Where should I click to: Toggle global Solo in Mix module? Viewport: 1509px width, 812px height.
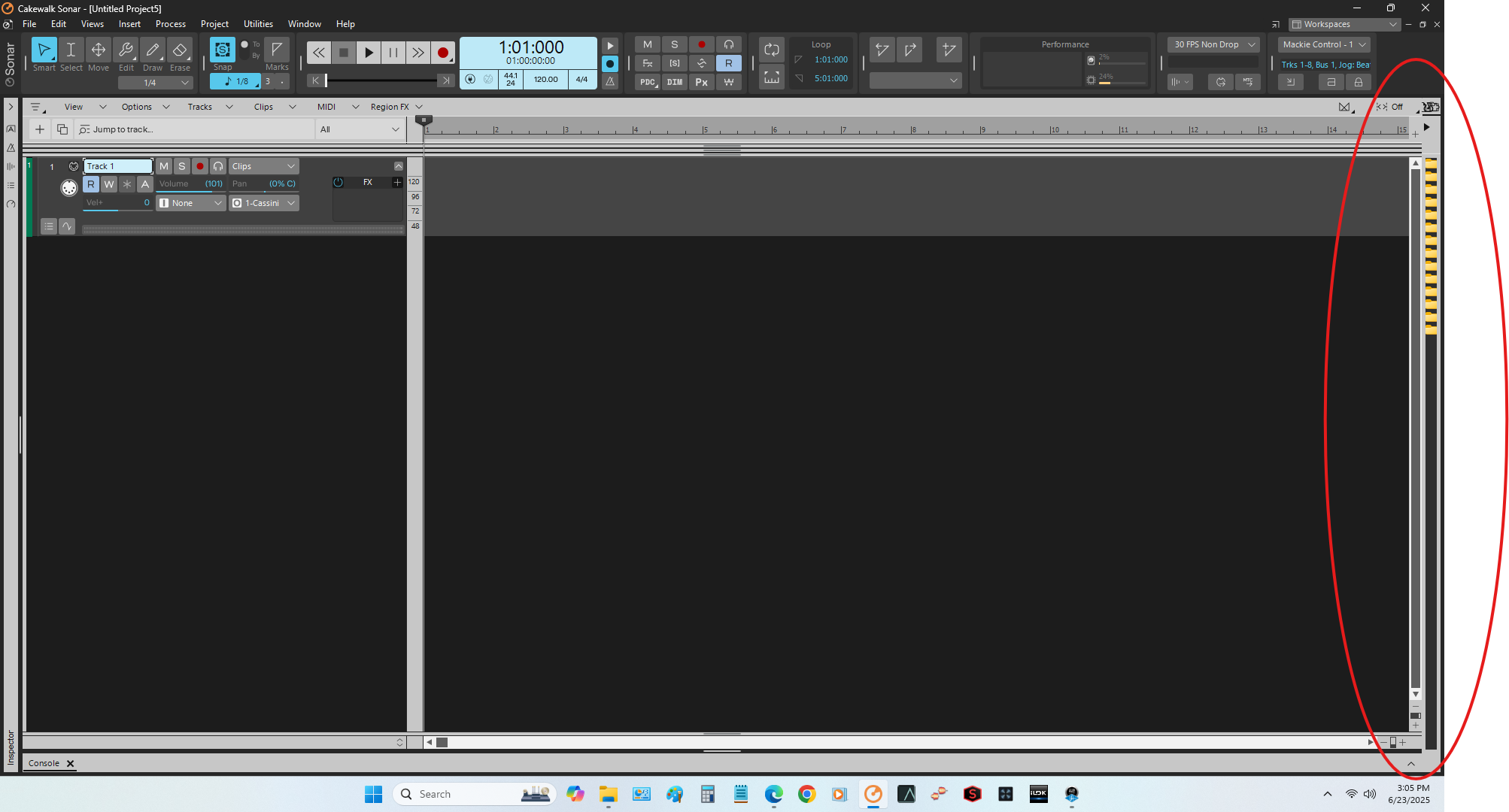675,44
